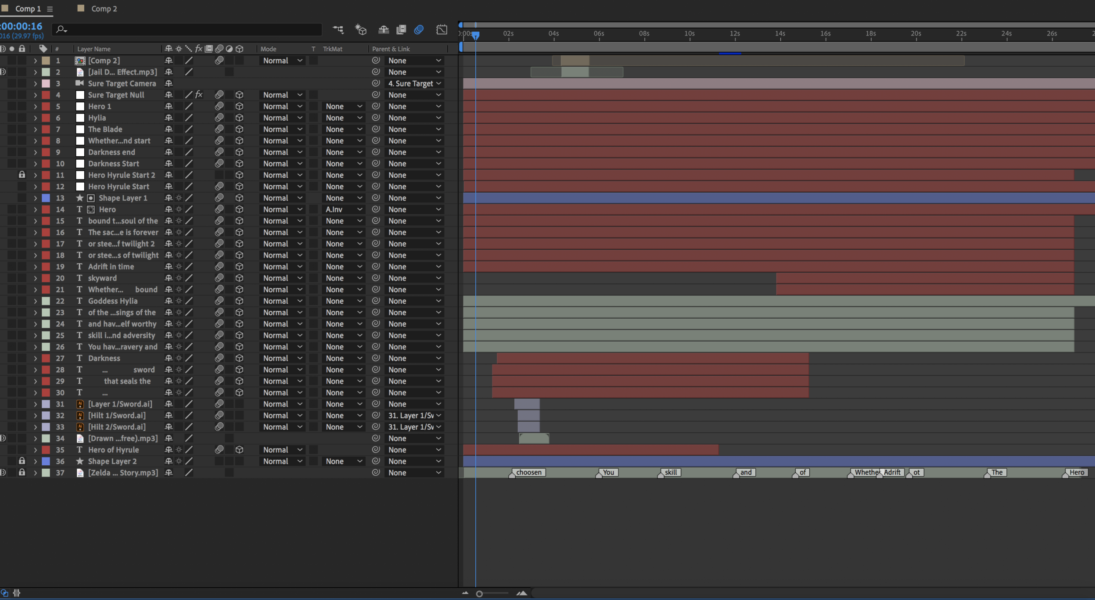Click the 3D layer cube switch on Hero 1
1095x600 pixels.
pyautogui.click(x=239, y=106)
